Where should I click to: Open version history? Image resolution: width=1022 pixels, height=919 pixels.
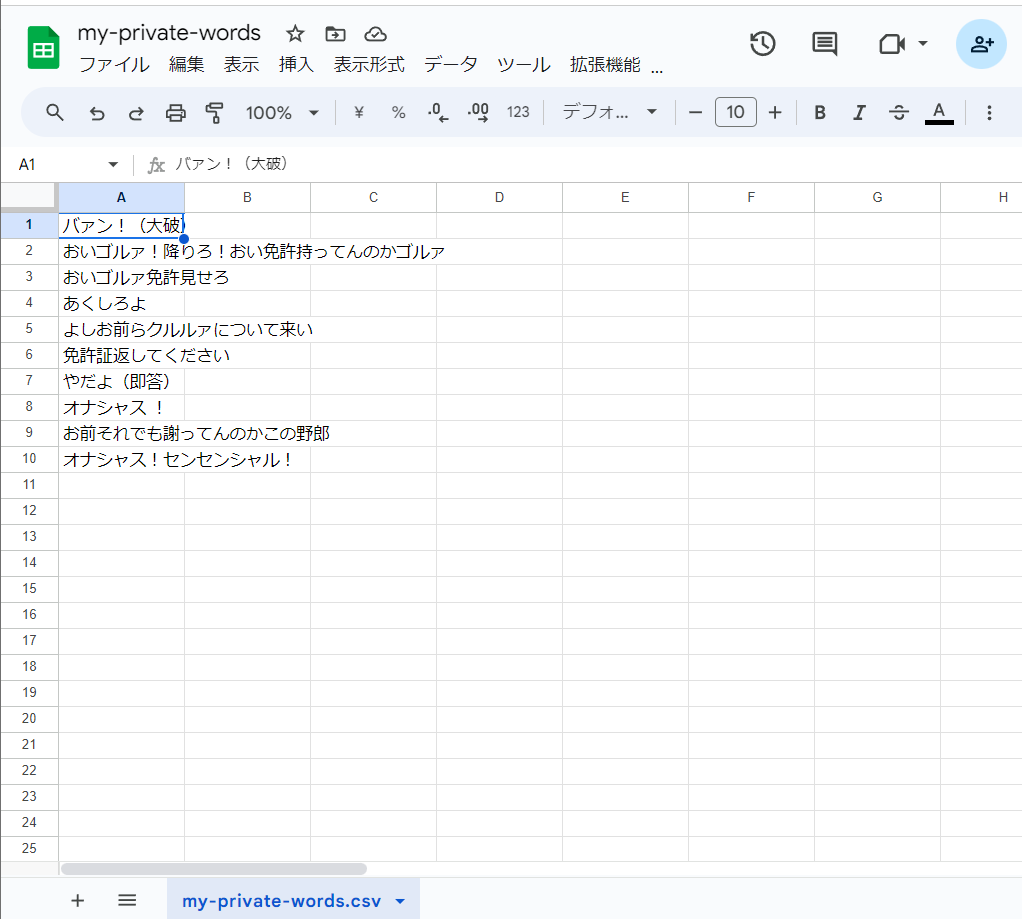pos(762,44)
